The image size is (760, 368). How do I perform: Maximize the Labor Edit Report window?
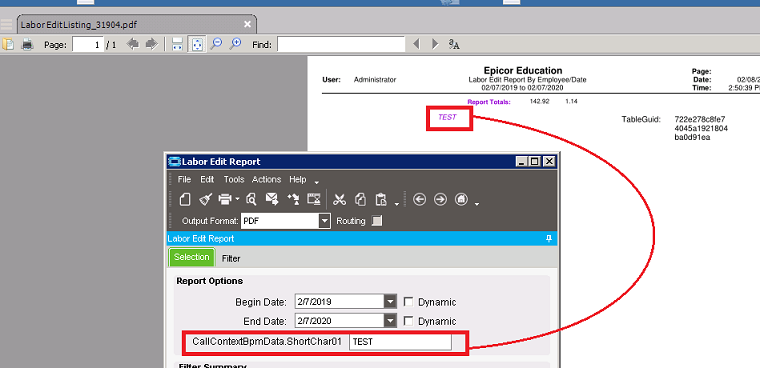coord(534,162)
